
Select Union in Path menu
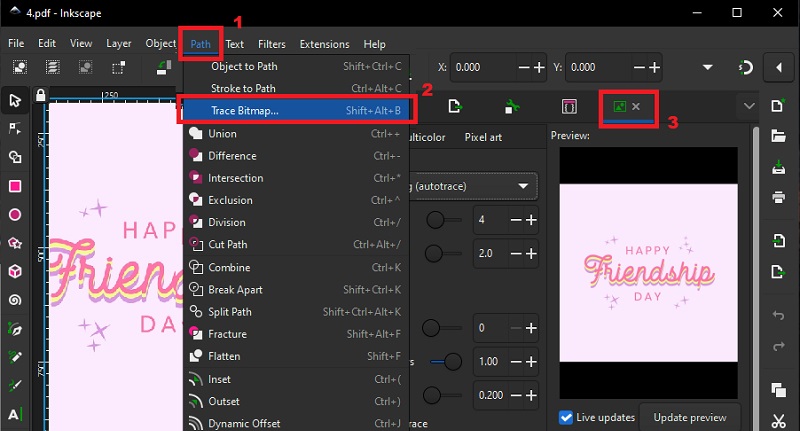(296, 134)
